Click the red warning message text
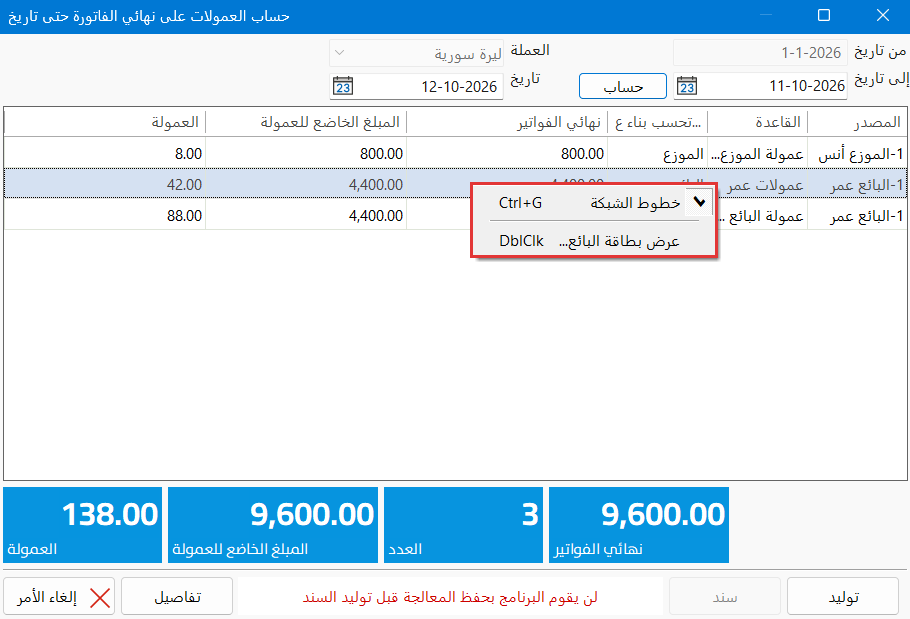 click(x=450, y=597)
